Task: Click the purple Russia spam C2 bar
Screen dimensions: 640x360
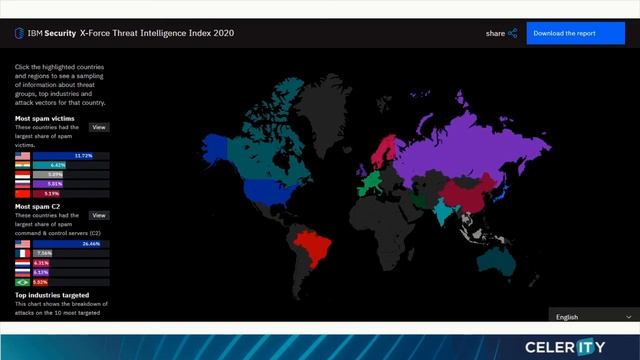Action: [41, 272]
